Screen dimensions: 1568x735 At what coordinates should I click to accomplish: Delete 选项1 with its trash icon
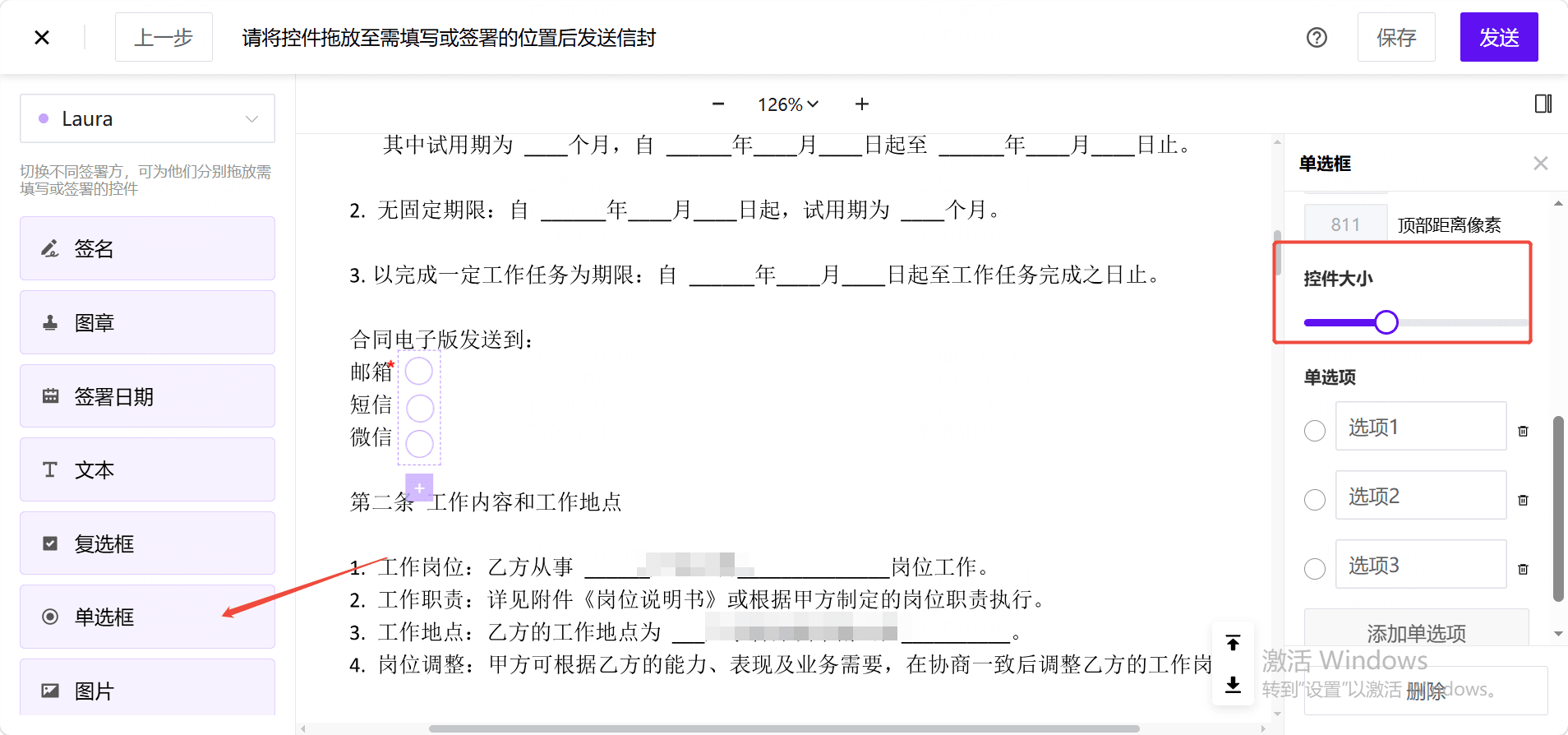point(1523,431)
